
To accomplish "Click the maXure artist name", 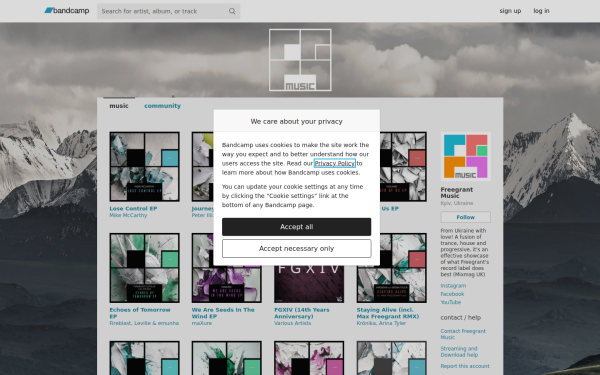I will (202, 323).
